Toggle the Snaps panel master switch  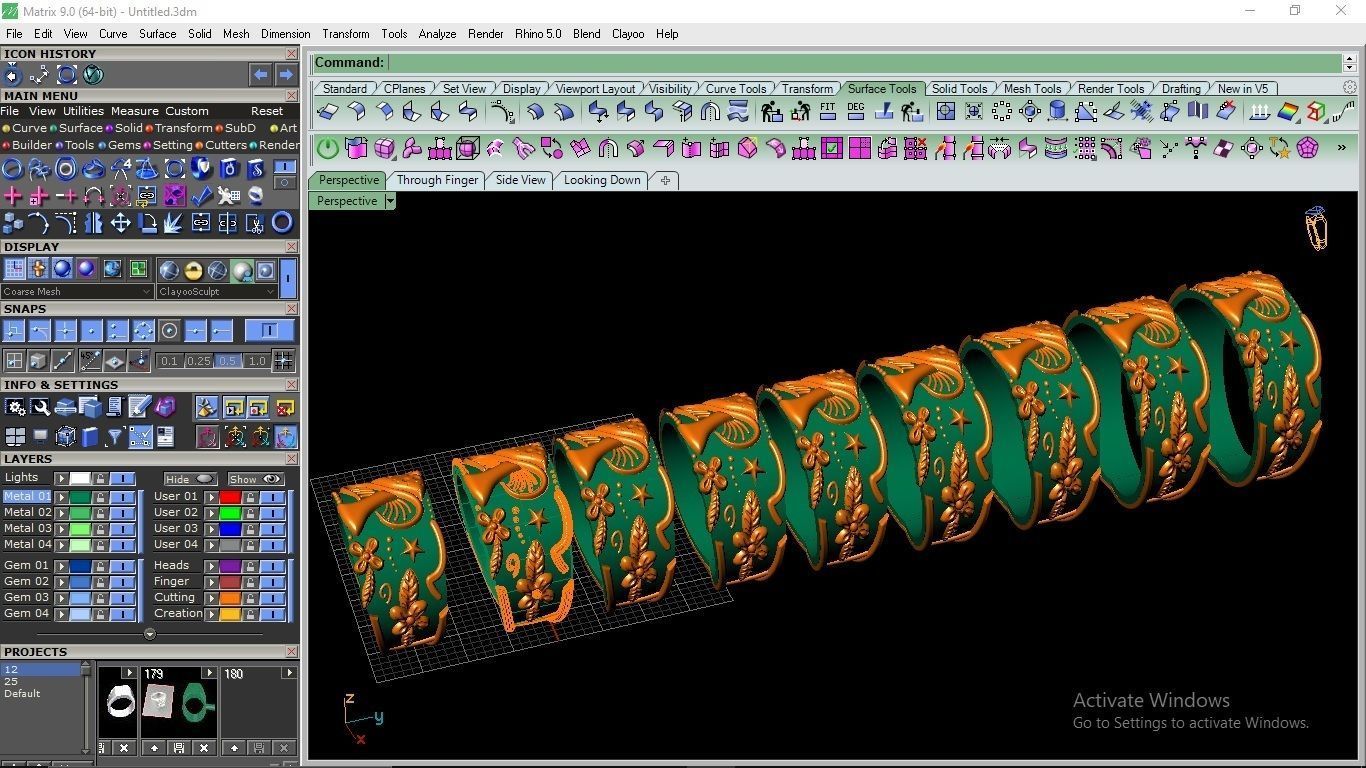pyautogui.click(x=270, y=331)
